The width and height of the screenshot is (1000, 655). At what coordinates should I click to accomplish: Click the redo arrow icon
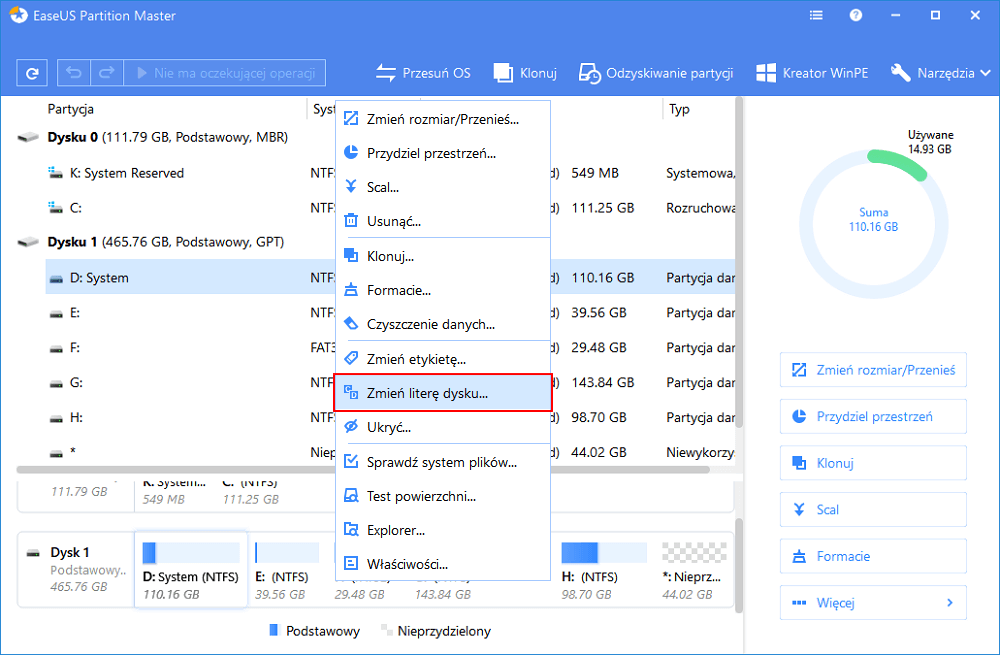point(107,73)
